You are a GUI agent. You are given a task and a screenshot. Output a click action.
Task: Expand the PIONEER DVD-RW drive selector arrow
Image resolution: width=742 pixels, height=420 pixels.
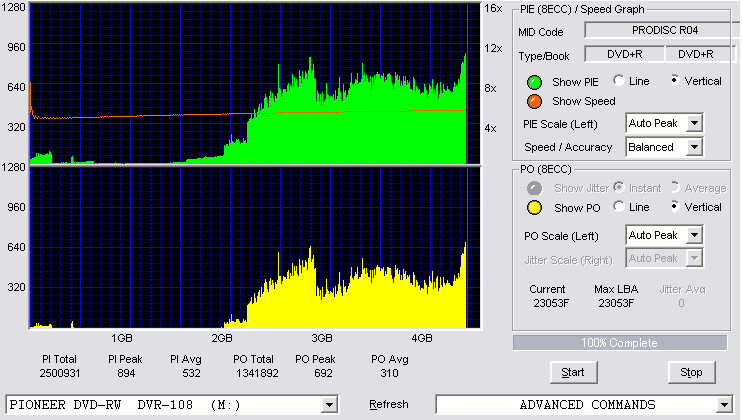click(329, 405)
